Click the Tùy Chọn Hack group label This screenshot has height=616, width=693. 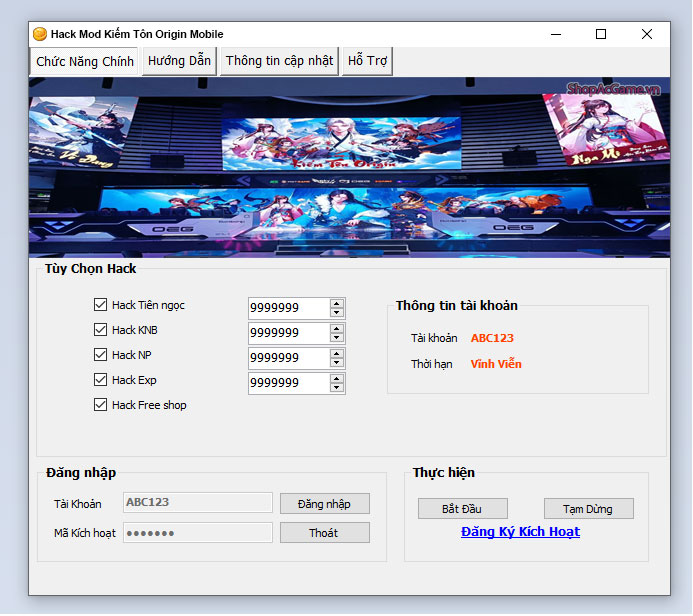90,269
